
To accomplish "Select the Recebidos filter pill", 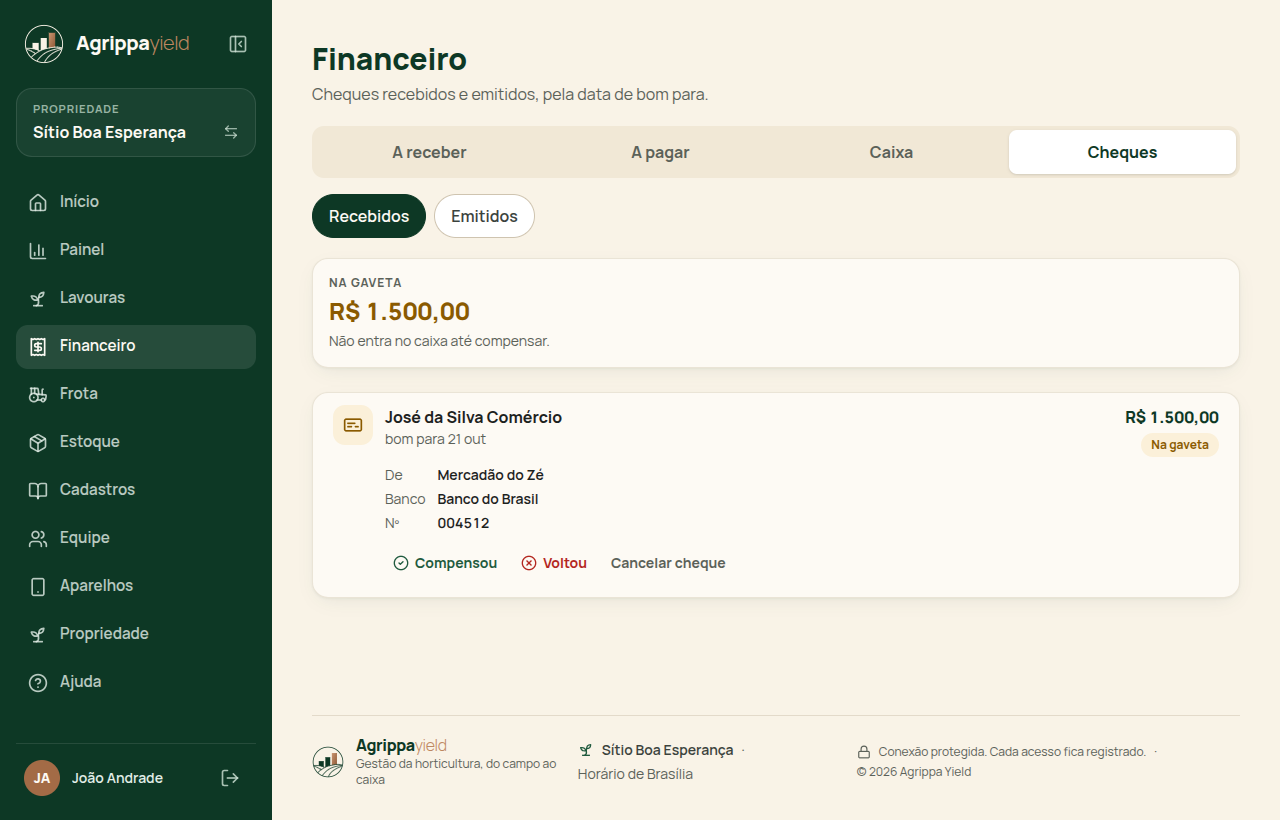I will point(369,216).
